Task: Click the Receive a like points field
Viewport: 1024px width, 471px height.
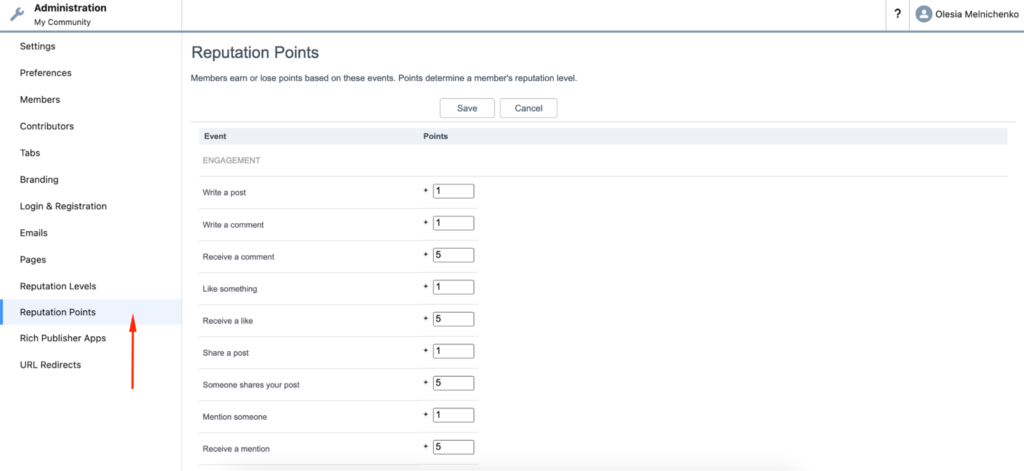Action: click(453, 319)
